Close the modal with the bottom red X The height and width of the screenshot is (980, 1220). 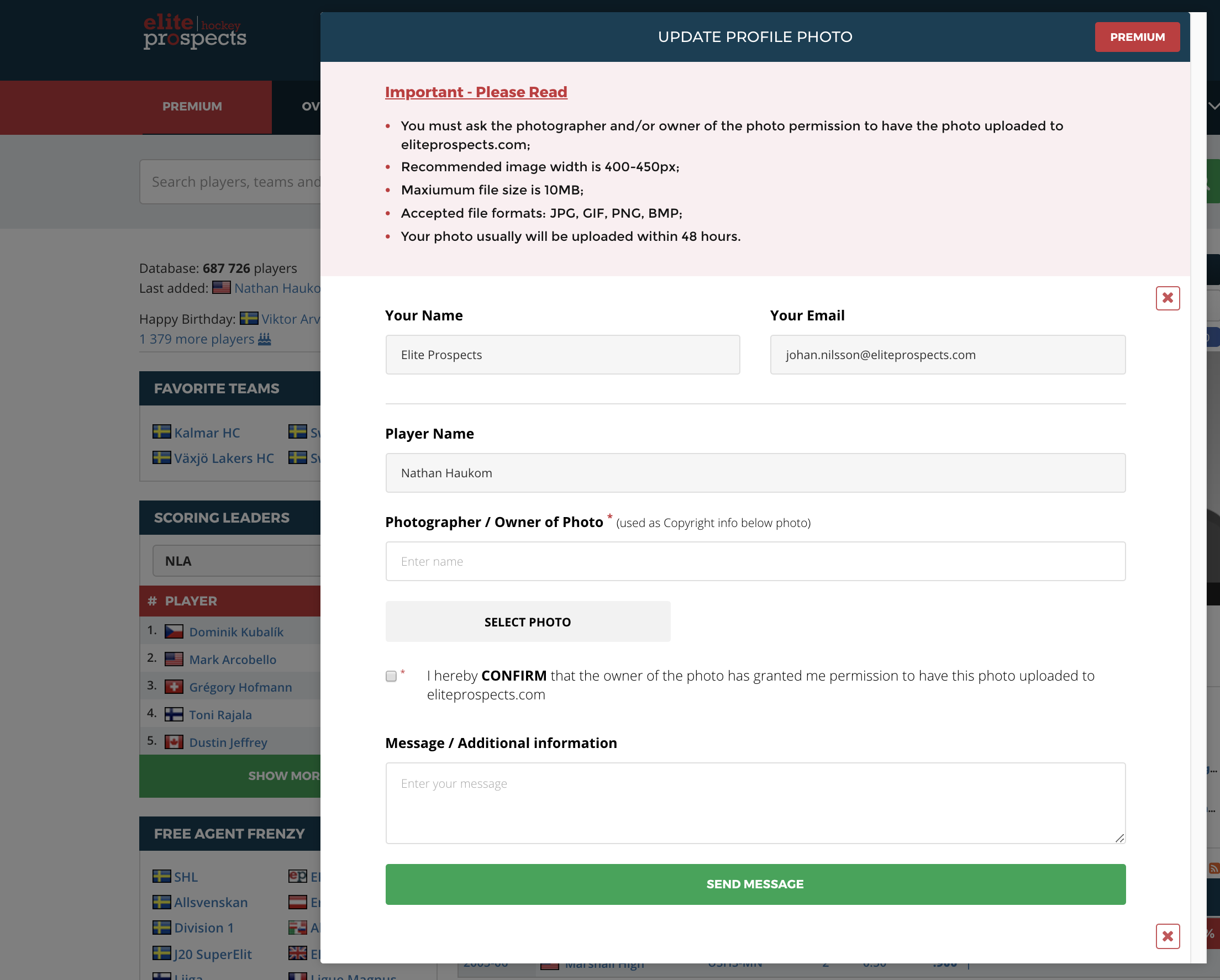coord(1168,936)
